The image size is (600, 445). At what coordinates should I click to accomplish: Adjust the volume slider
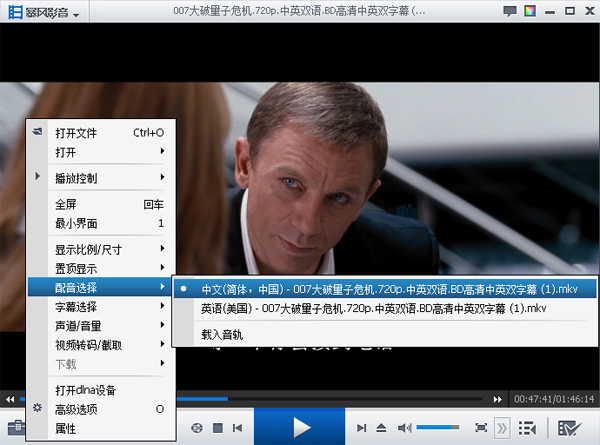[438, 427]
